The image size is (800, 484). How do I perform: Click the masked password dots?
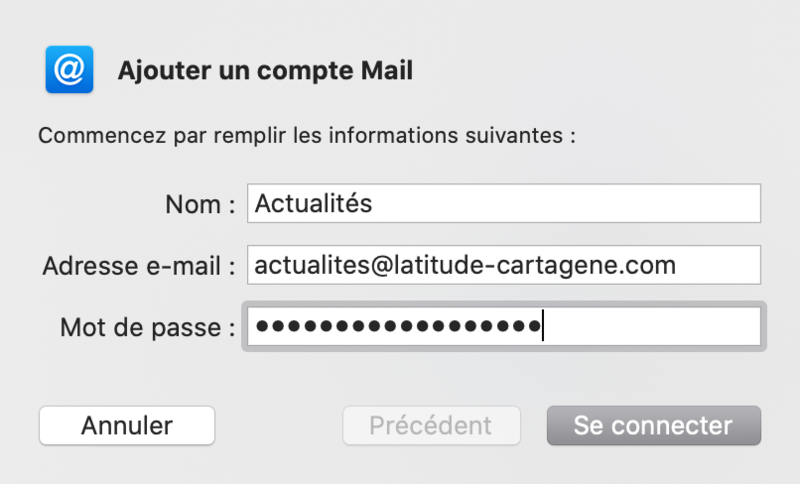coord(397,327)
